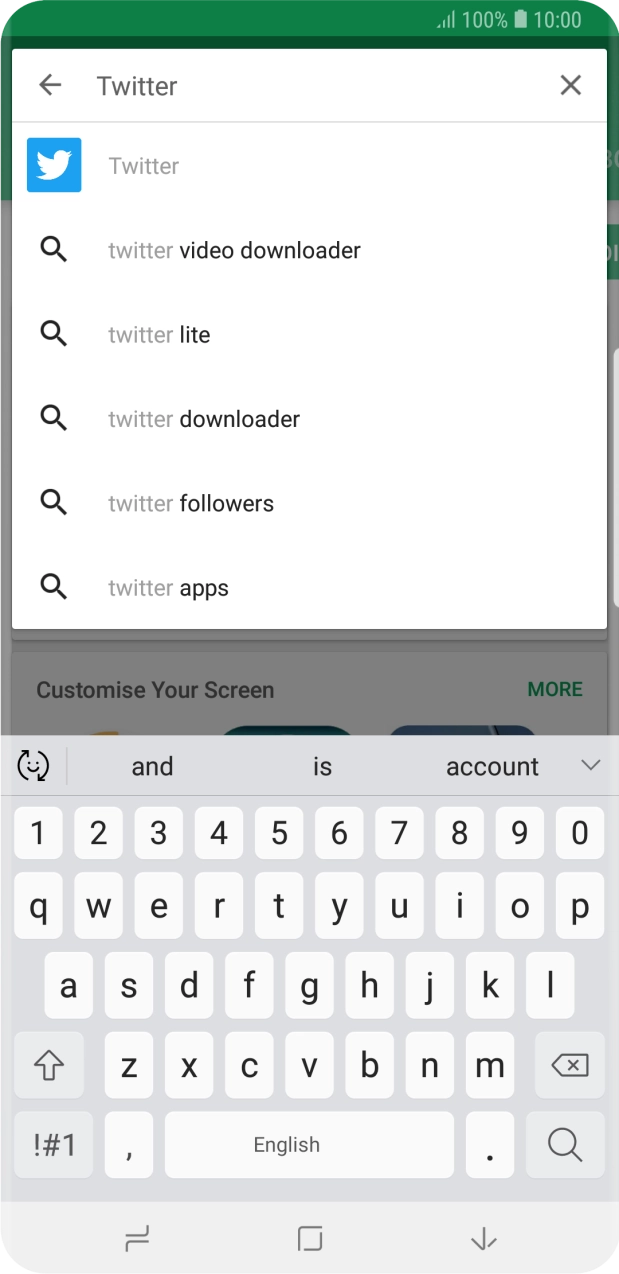The height and width of the screenshot is (1274, 619).
Task: Switch to the symbols keyboard with !#1
Action: click(x=52, y=1144)
